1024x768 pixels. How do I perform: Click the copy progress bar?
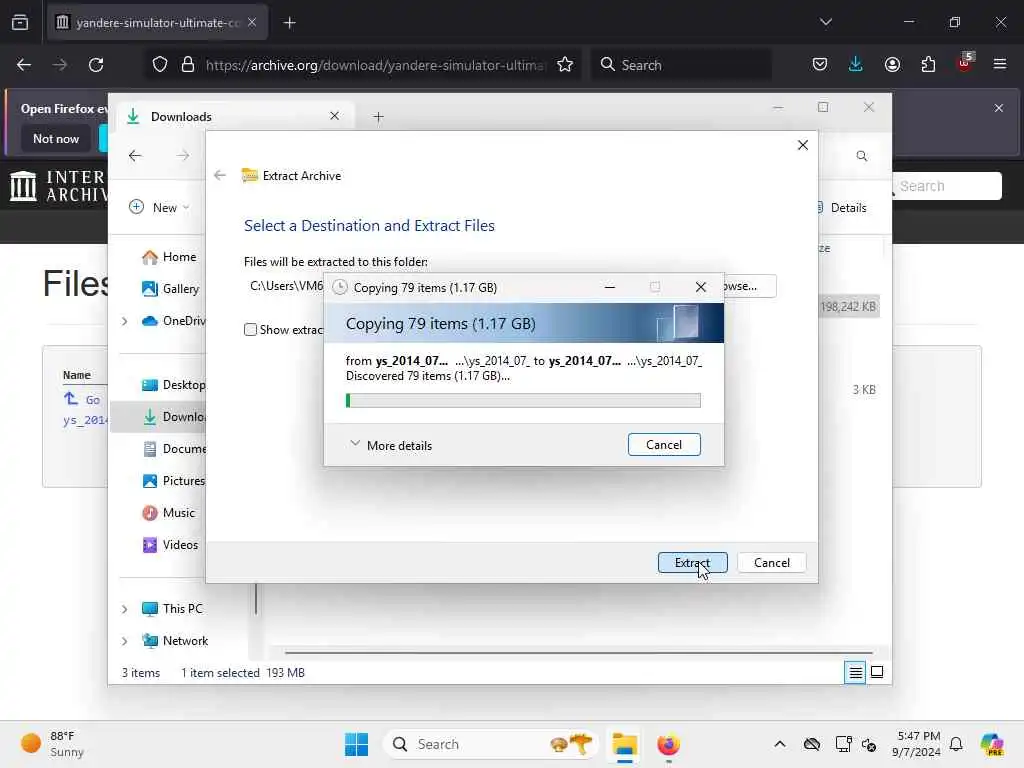[523, 400]
